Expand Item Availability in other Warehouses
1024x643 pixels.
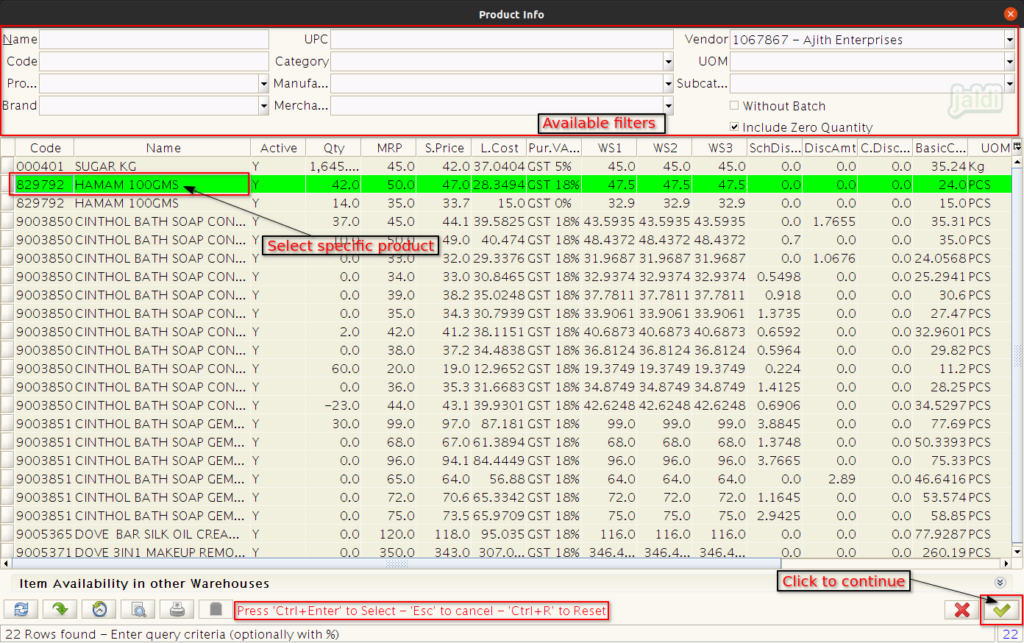[1000, 582]
